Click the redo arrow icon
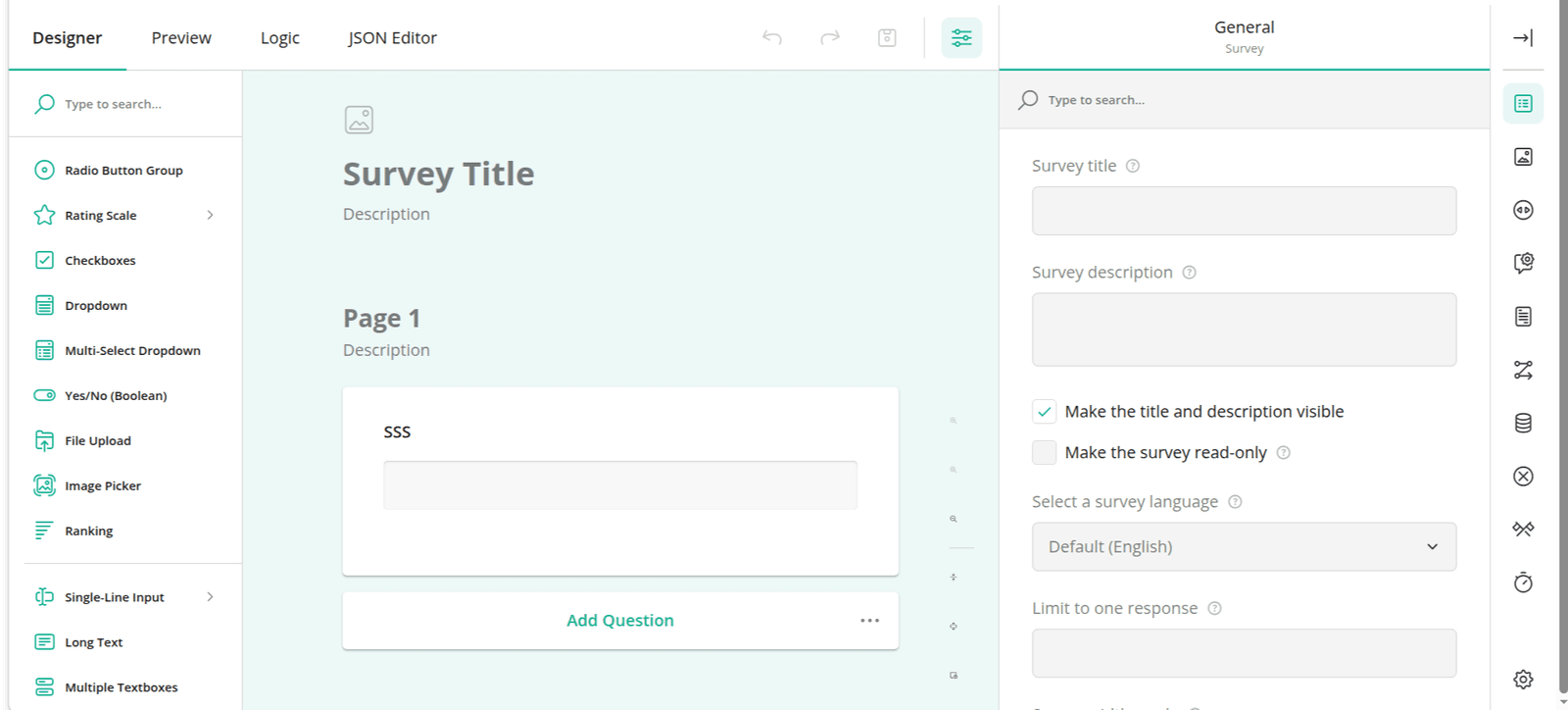This screenshot has width=1568, height=710. tap(830, 37)
